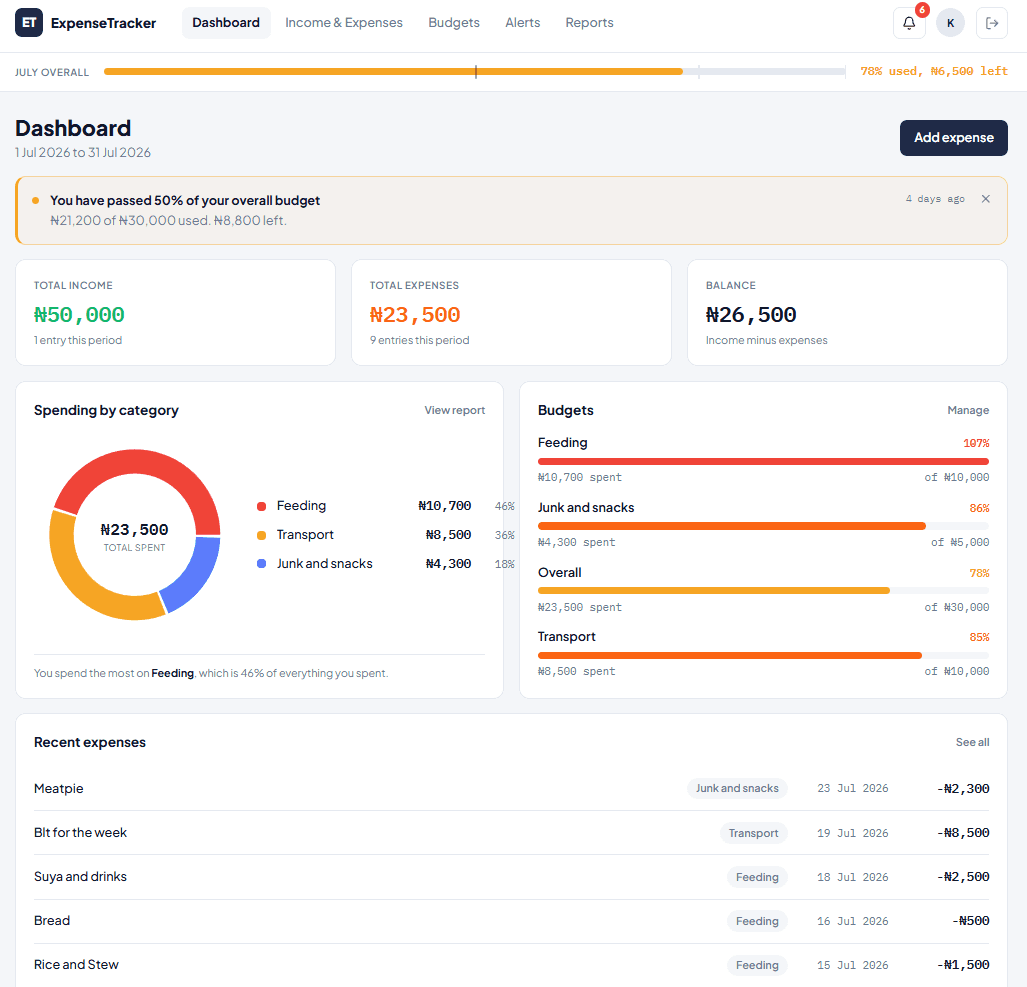The width and height of the screenshot is (1027, 987).
Task: Click the orange Transport legend dot
Action: click(x=261, y=535)
